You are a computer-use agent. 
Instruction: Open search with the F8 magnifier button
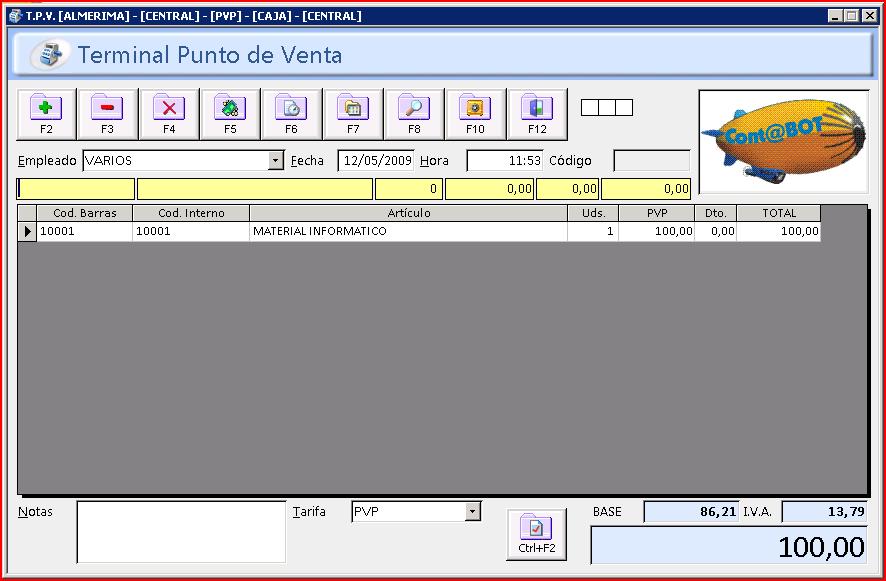coord(414,114)
